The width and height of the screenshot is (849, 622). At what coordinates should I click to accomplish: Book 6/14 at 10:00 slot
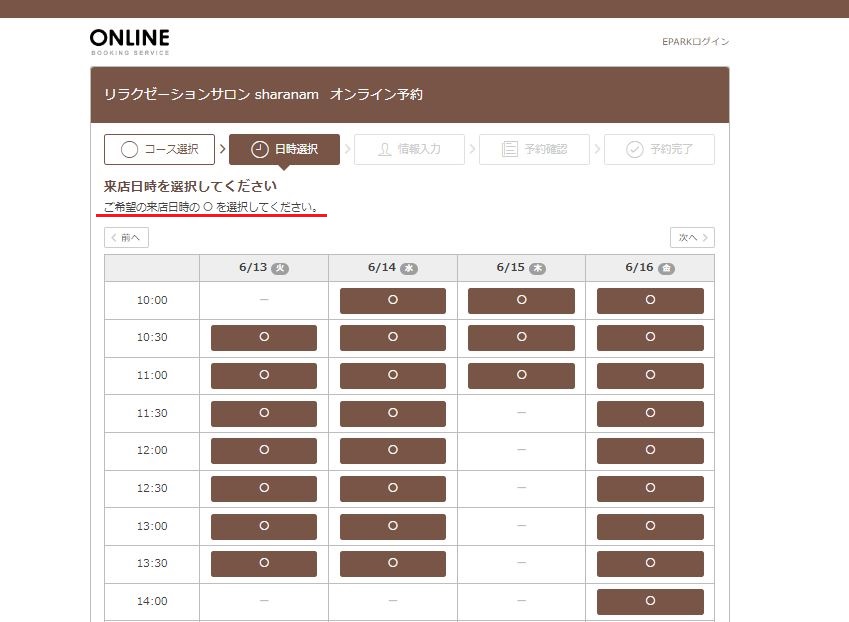click(x=393, y=300)
